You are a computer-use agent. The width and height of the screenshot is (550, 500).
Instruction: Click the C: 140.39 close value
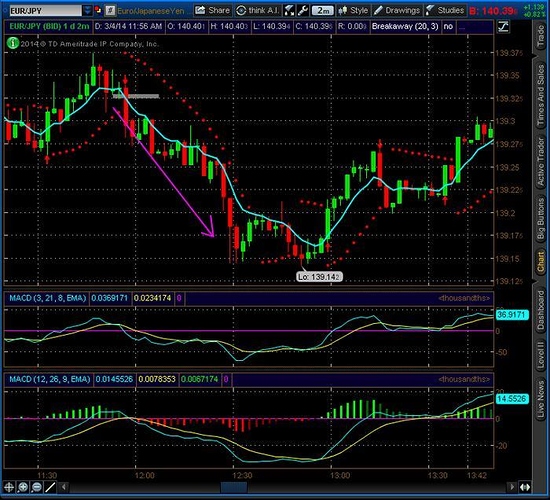tap(314, 26)
